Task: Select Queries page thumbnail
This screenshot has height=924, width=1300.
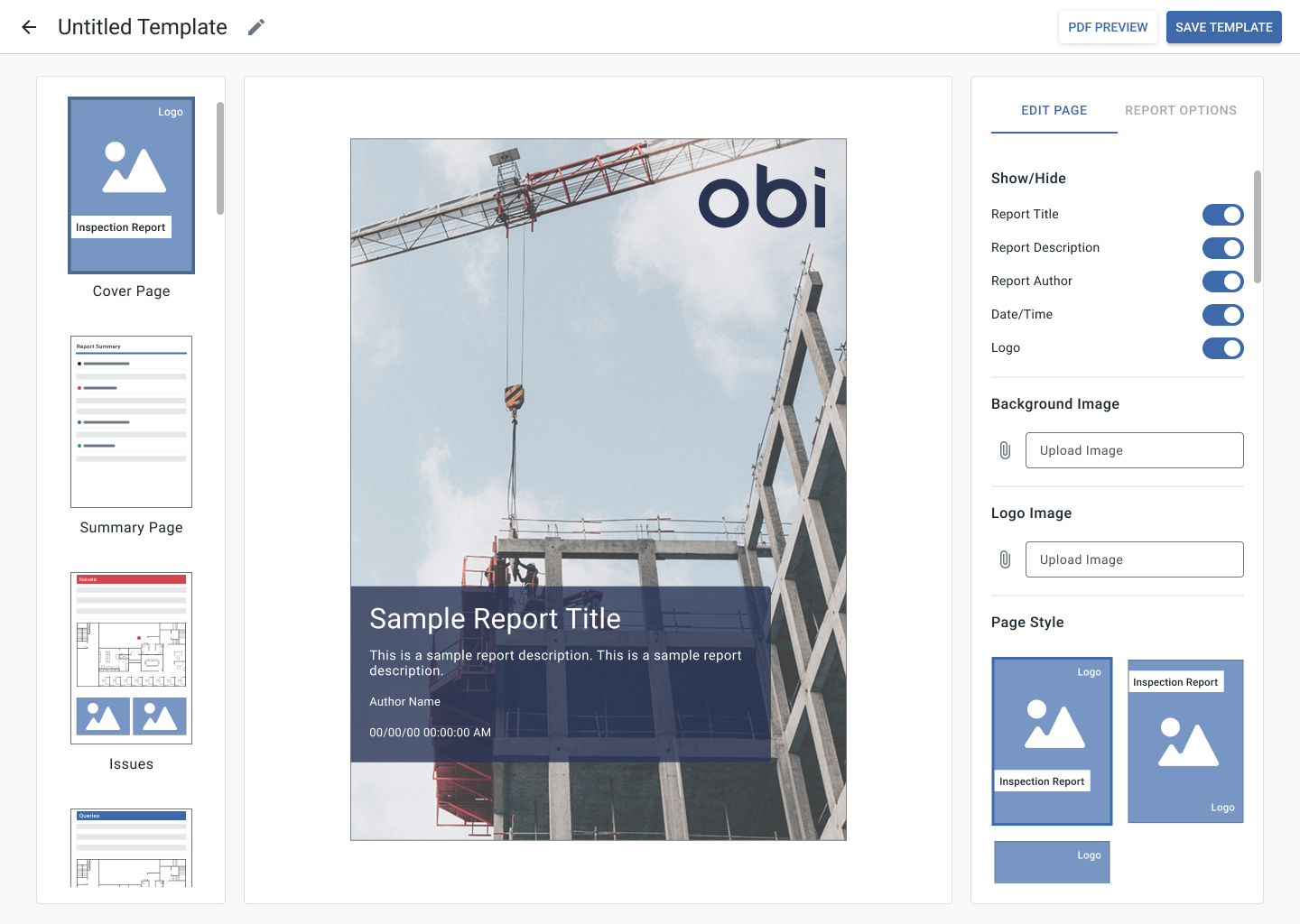Action: [x=132, y=847]
